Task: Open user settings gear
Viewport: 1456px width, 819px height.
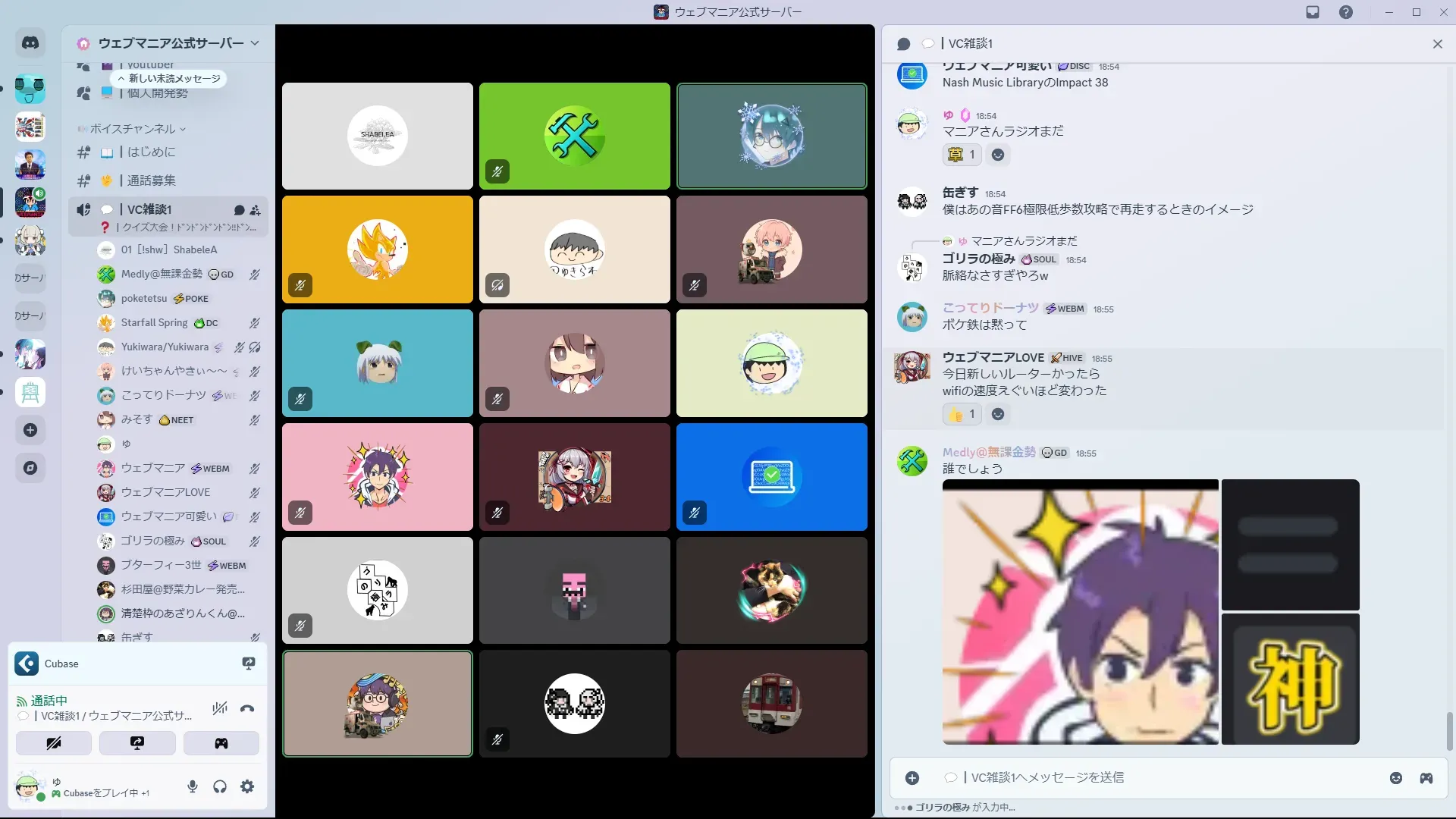Action: coord(247,786)
